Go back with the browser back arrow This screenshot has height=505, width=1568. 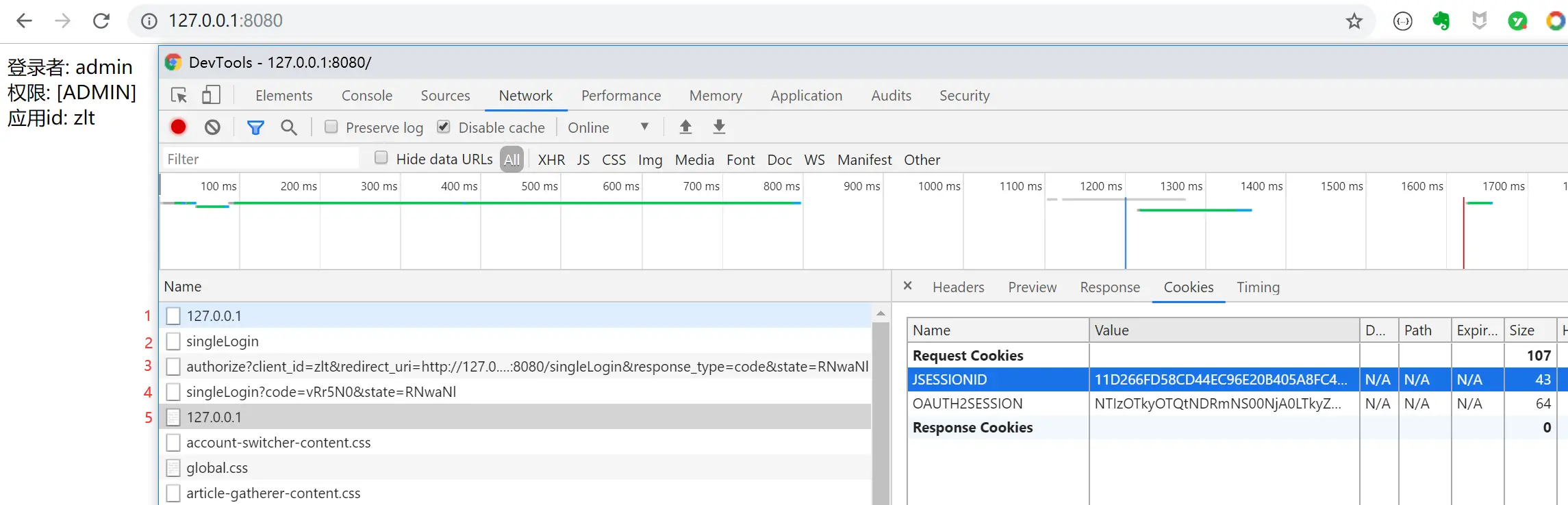25,21
